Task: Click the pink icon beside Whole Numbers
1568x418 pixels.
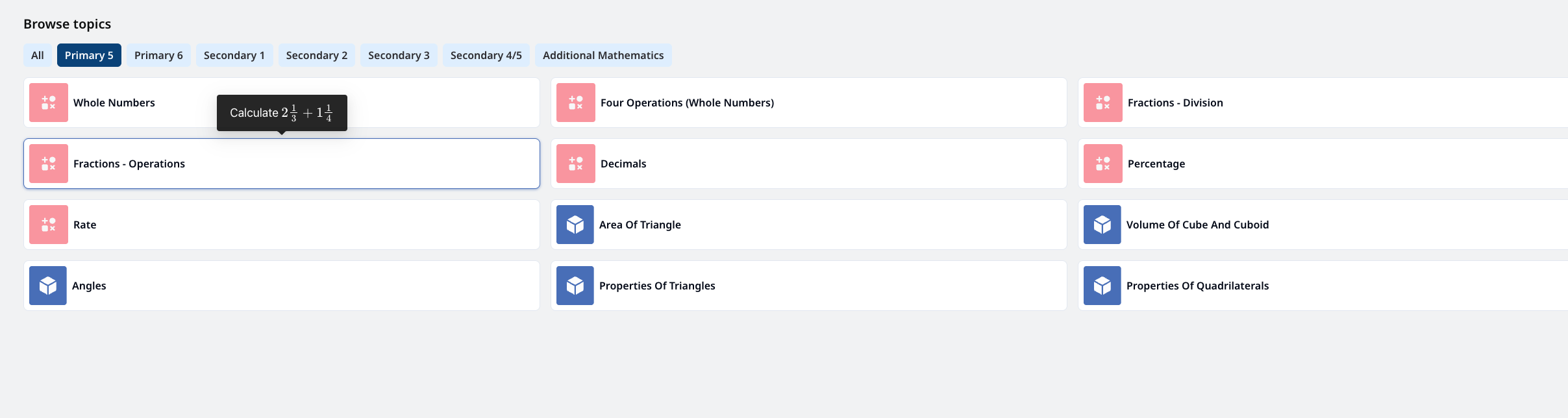Action: tap(49, 103)
